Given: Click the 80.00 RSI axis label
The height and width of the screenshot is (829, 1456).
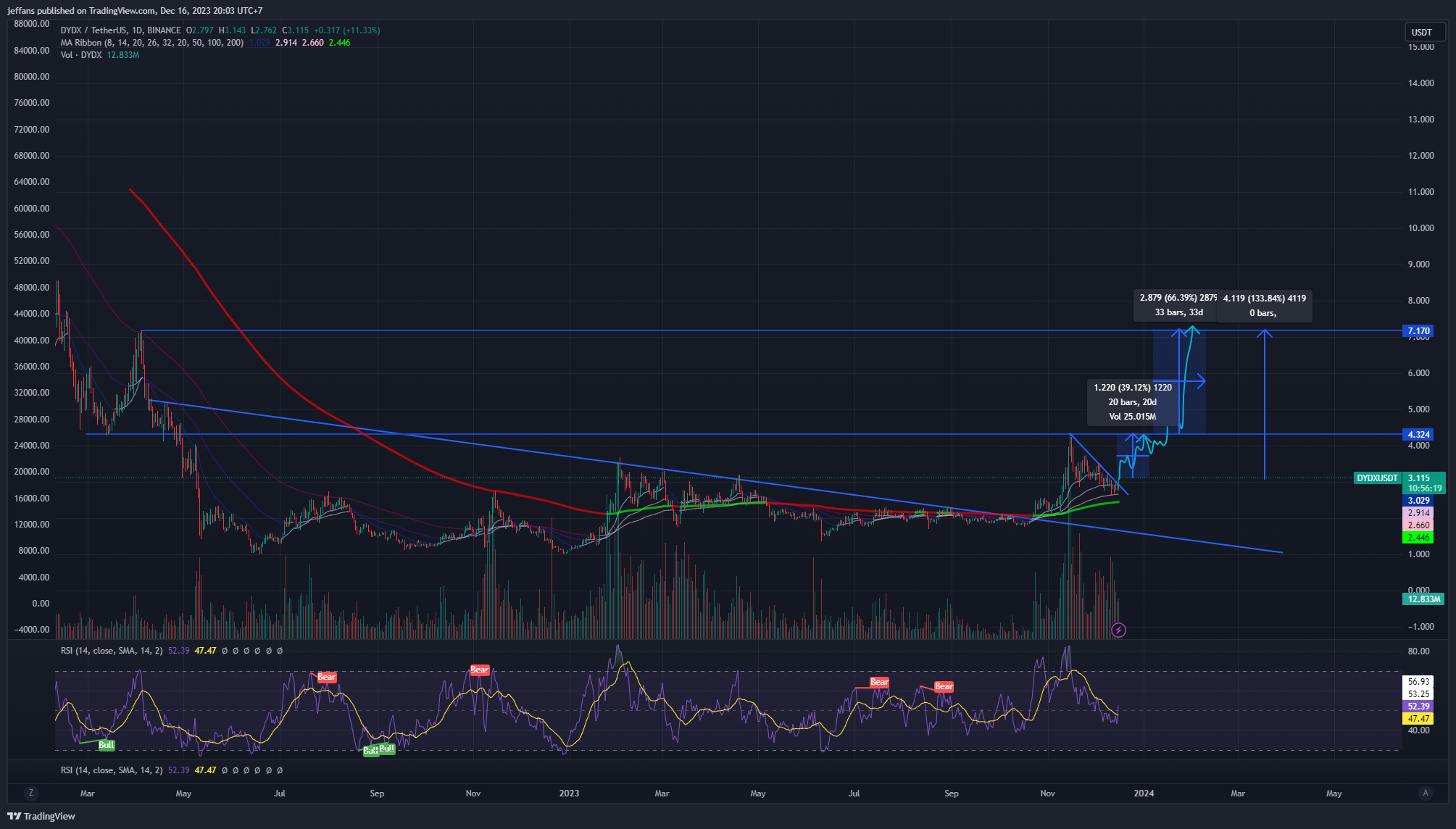Looking at the screenshot, I should pyautogui.click(x=1418, y=651).
